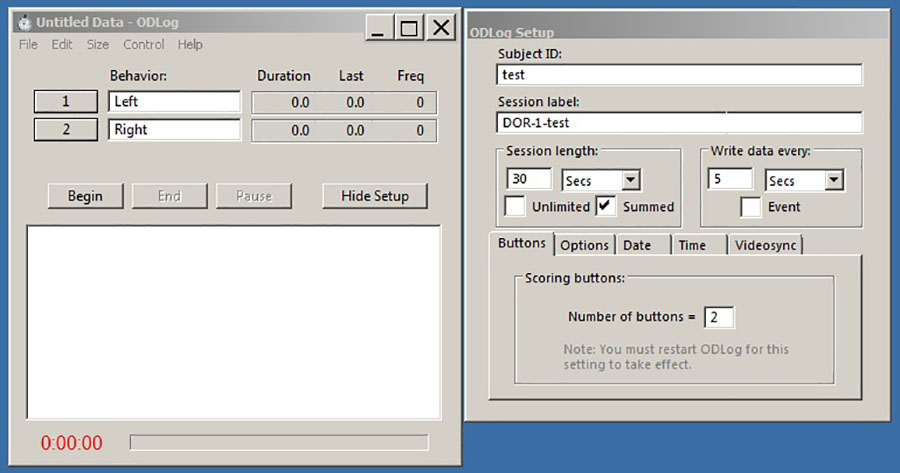Select the Date tab
The height and width of the screenshot is (473, 900).
click(643, 245)
